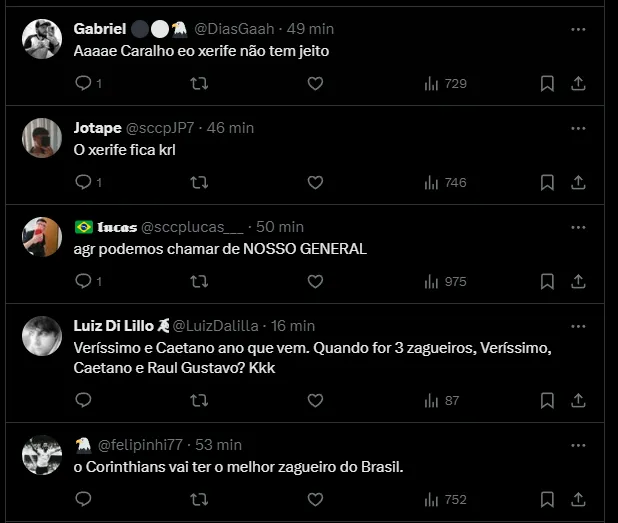
Task: Open the @sccplucas___ profile link
Action: pyautogui.click(x=192, y=227)
